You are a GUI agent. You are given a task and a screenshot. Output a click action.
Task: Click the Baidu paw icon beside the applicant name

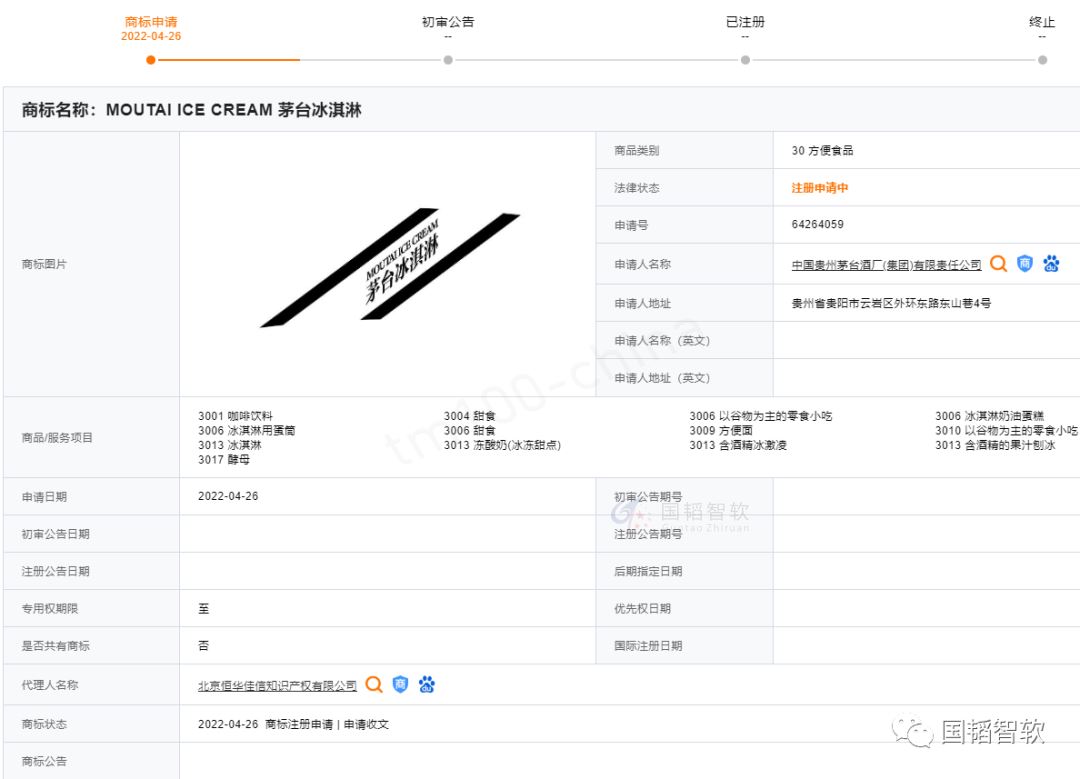click(x=1051, y=264)
